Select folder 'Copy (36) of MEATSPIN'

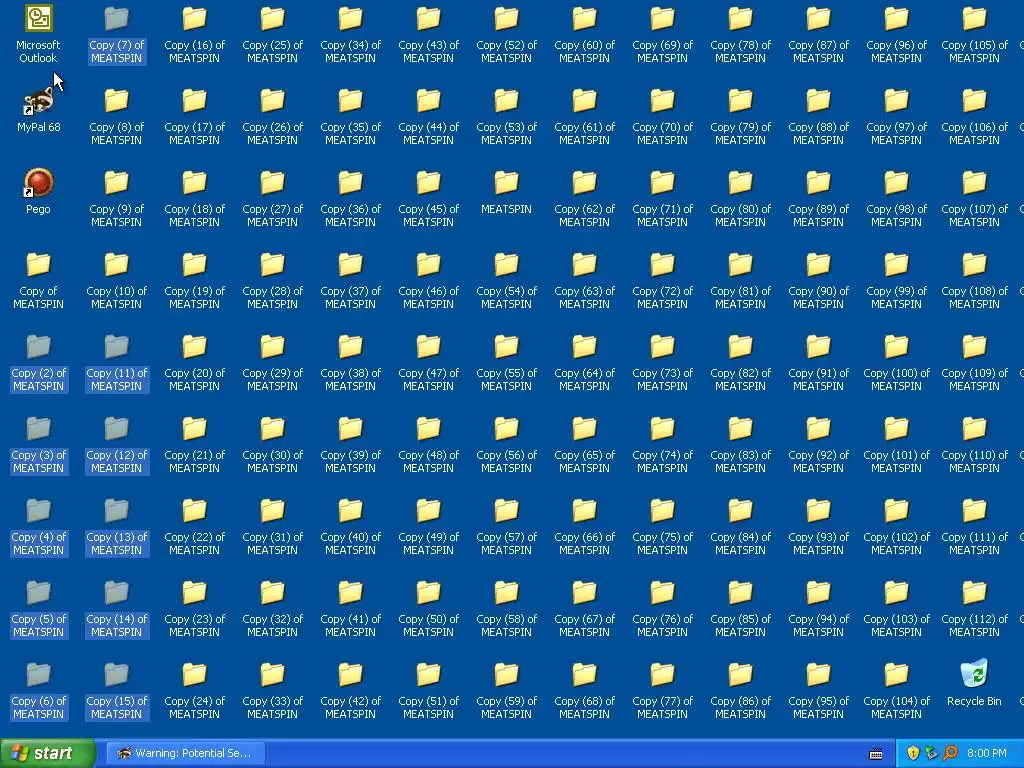click(350, 198)
